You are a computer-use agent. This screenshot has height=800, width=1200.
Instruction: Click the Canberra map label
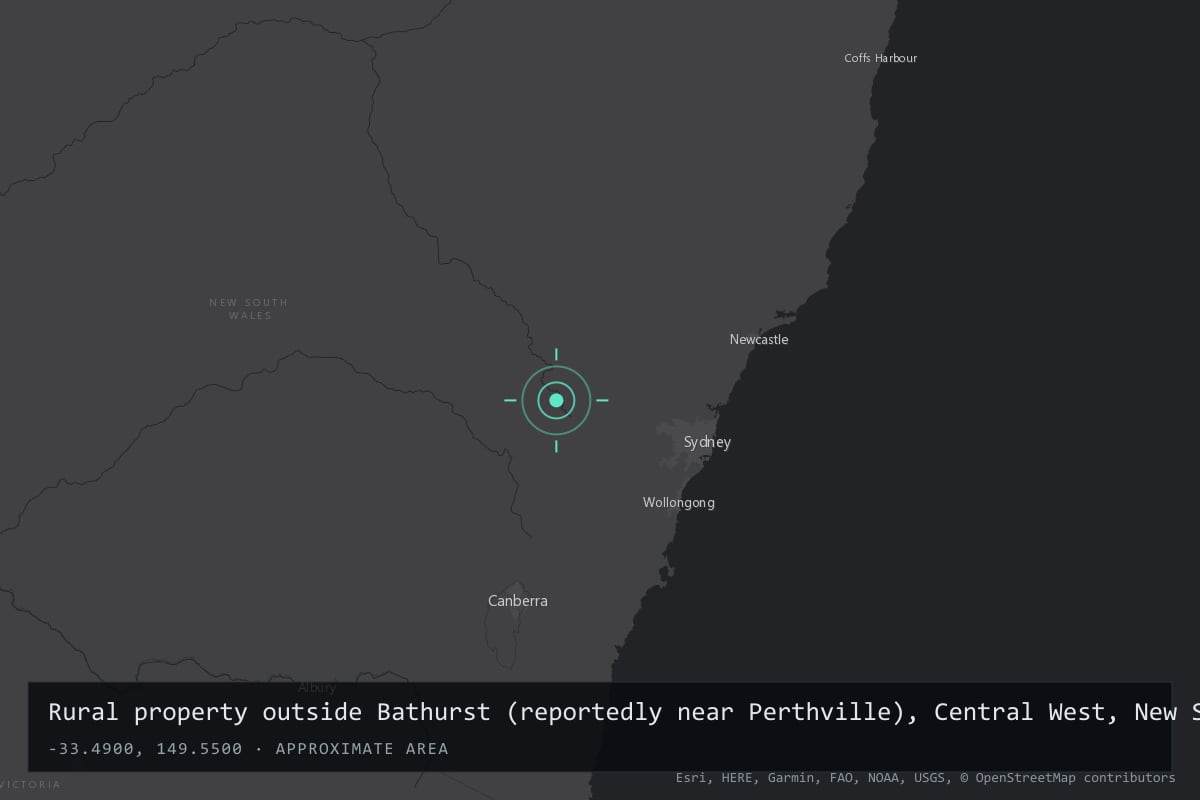click(x=518, y=601)
